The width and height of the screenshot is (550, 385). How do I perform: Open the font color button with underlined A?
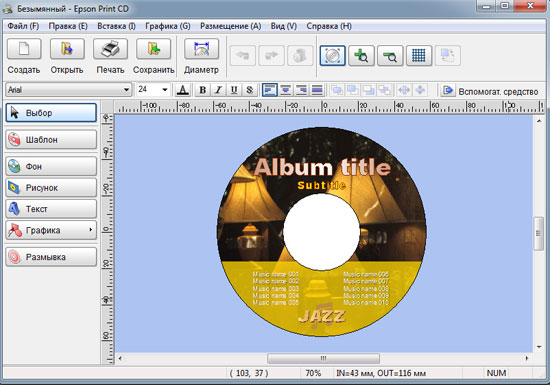(x=182, y=90)
